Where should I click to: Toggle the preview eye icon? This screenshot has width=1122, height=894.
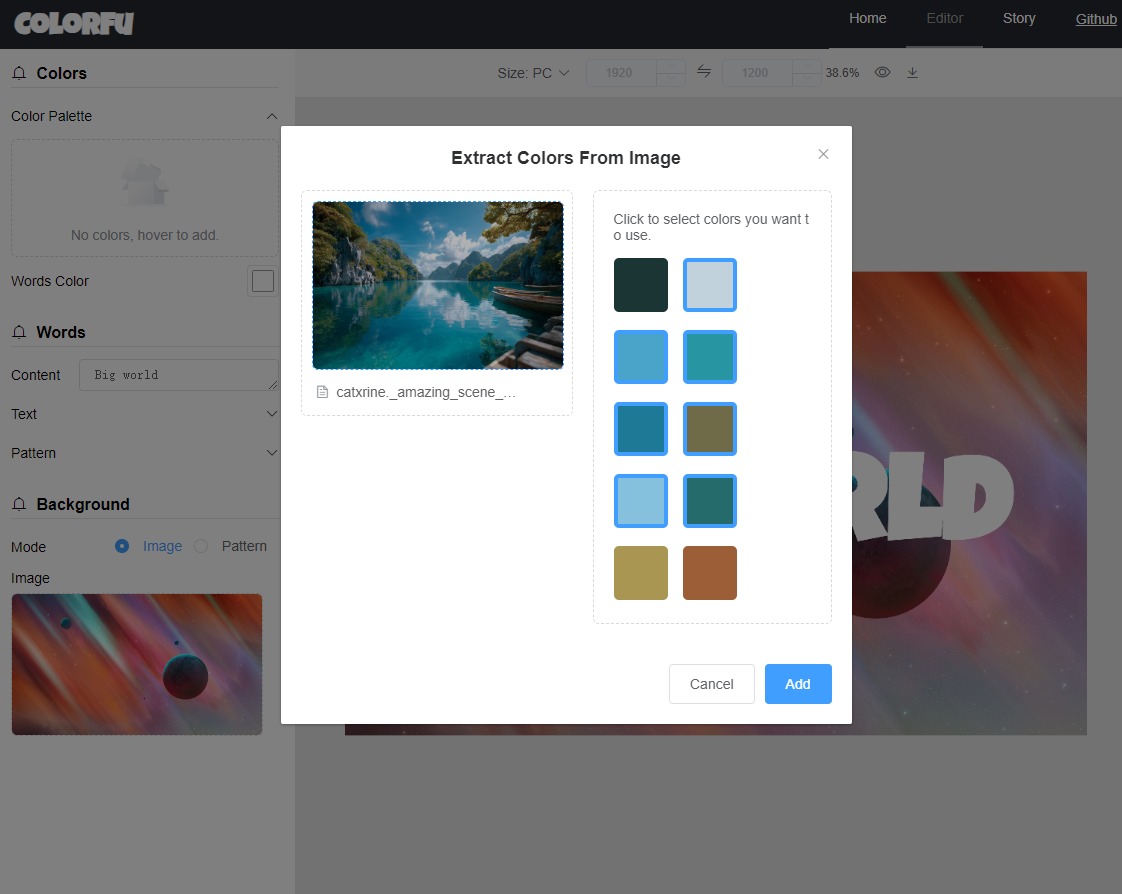(882, 72)
